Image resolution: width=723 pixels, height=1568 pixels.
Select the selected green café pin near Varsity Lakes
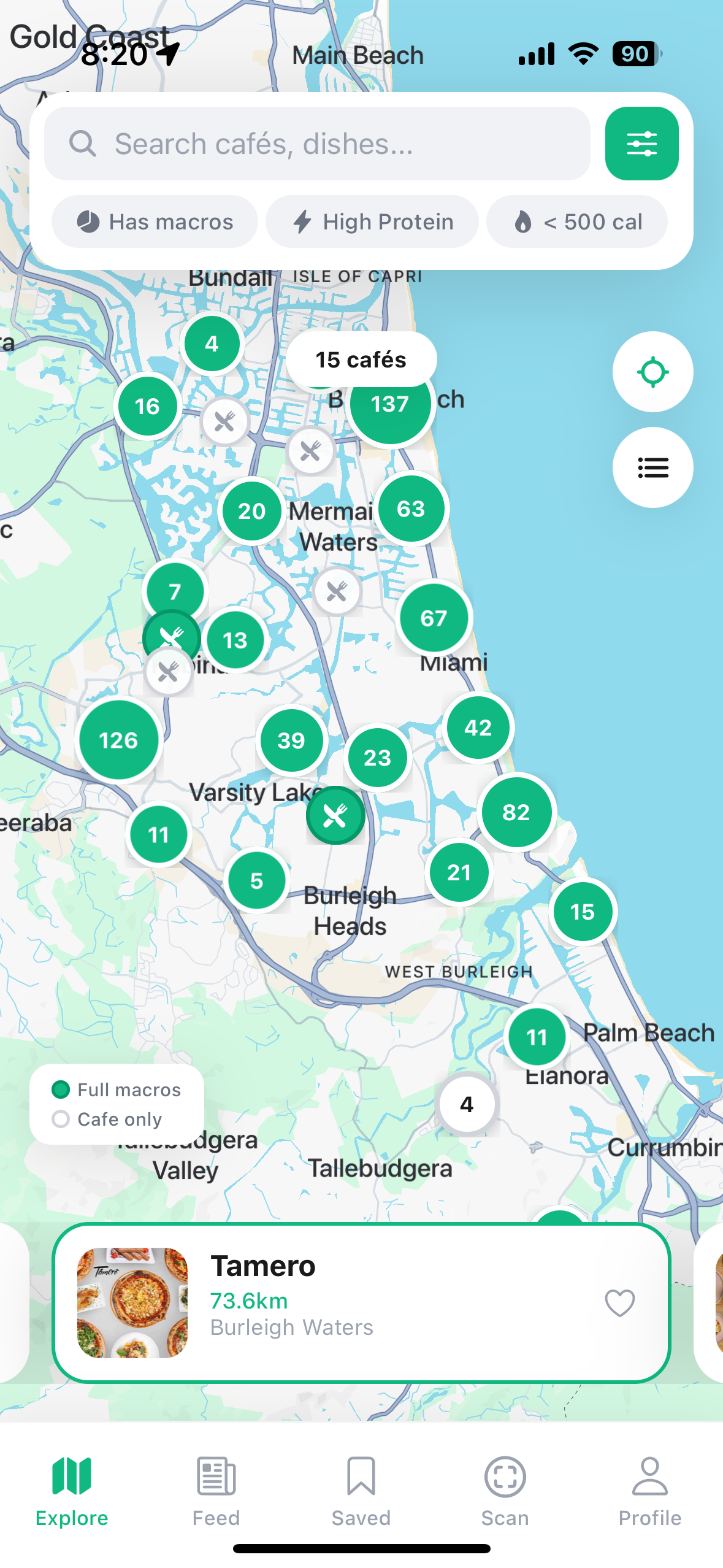(335, 816)
